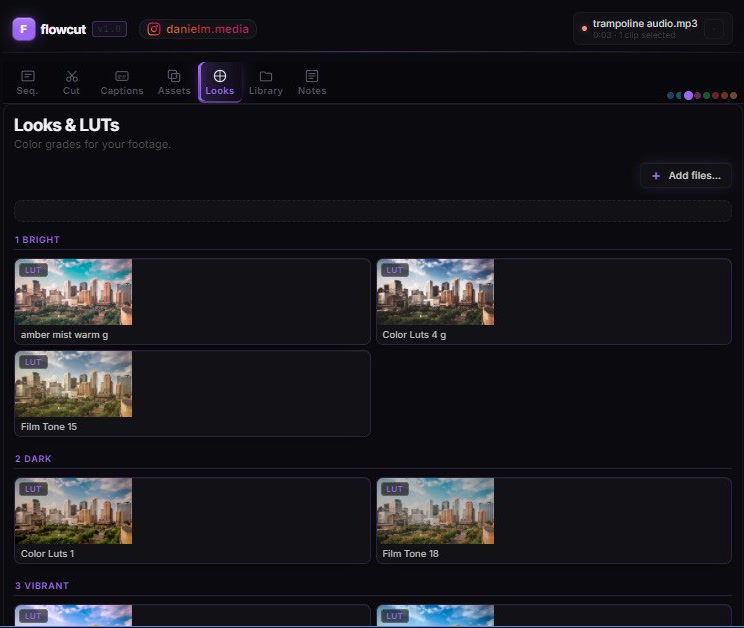Switch to the Seq. tab
The image size is (744, 628).
click(x=28, y=83)
